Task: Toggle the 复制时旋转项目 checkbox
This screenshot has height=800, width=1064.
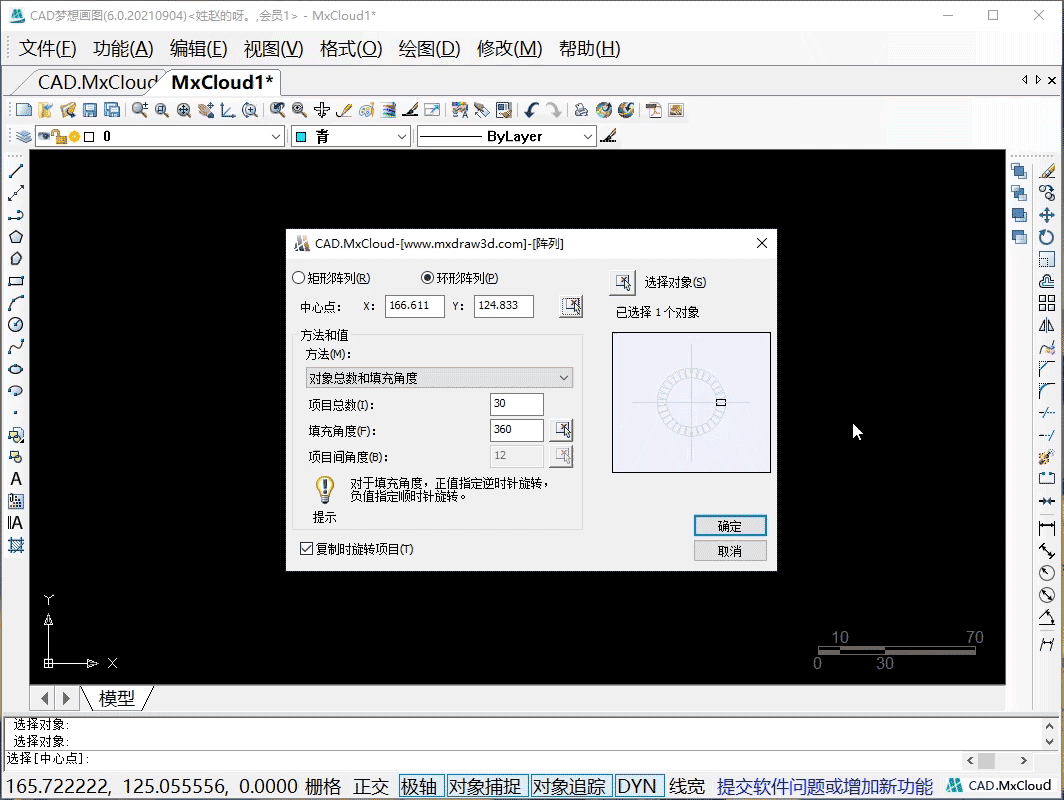Action: click(307, 549)
